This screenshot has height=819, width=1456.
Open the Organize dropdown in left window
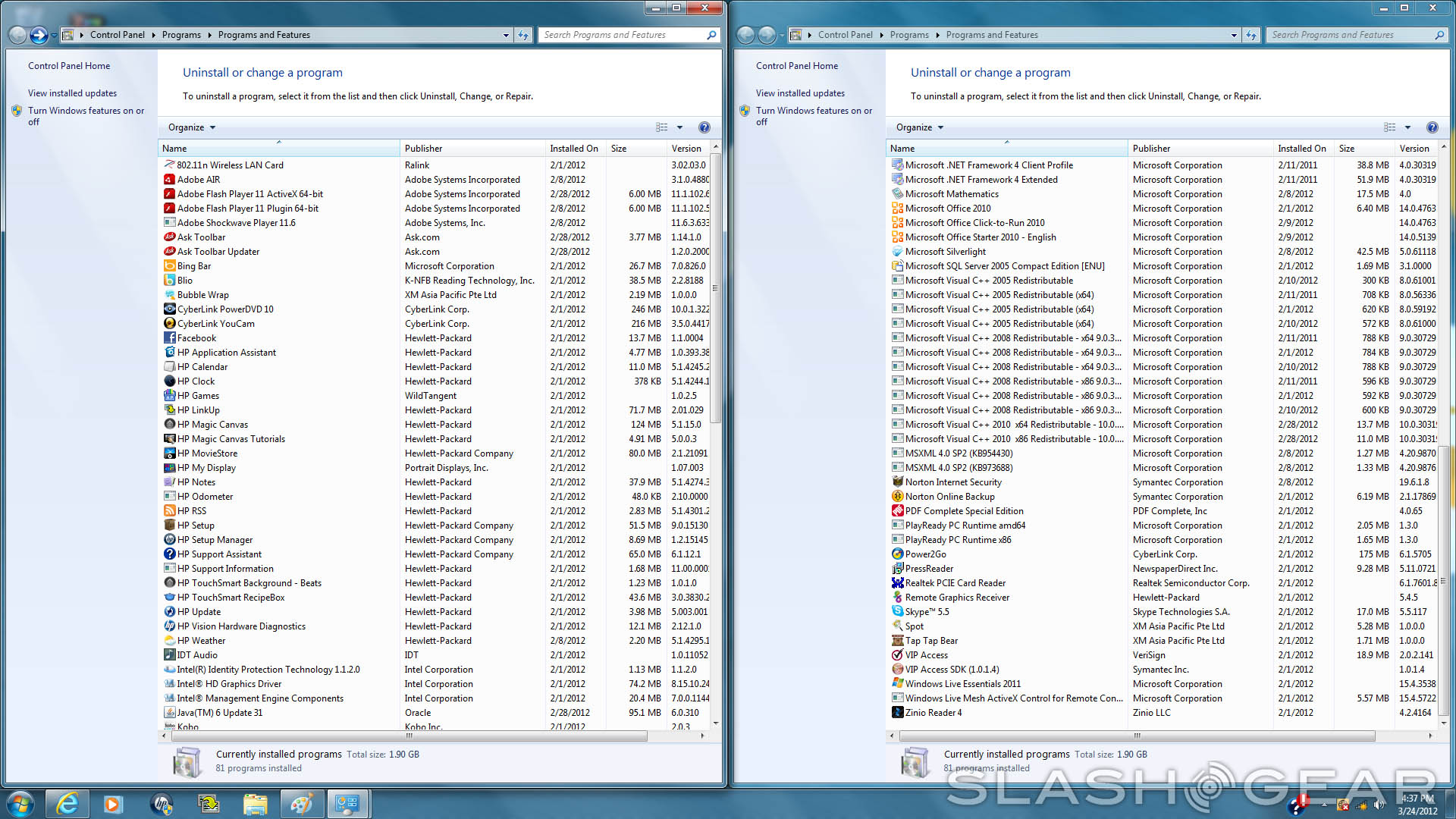[x=191, y=127]
